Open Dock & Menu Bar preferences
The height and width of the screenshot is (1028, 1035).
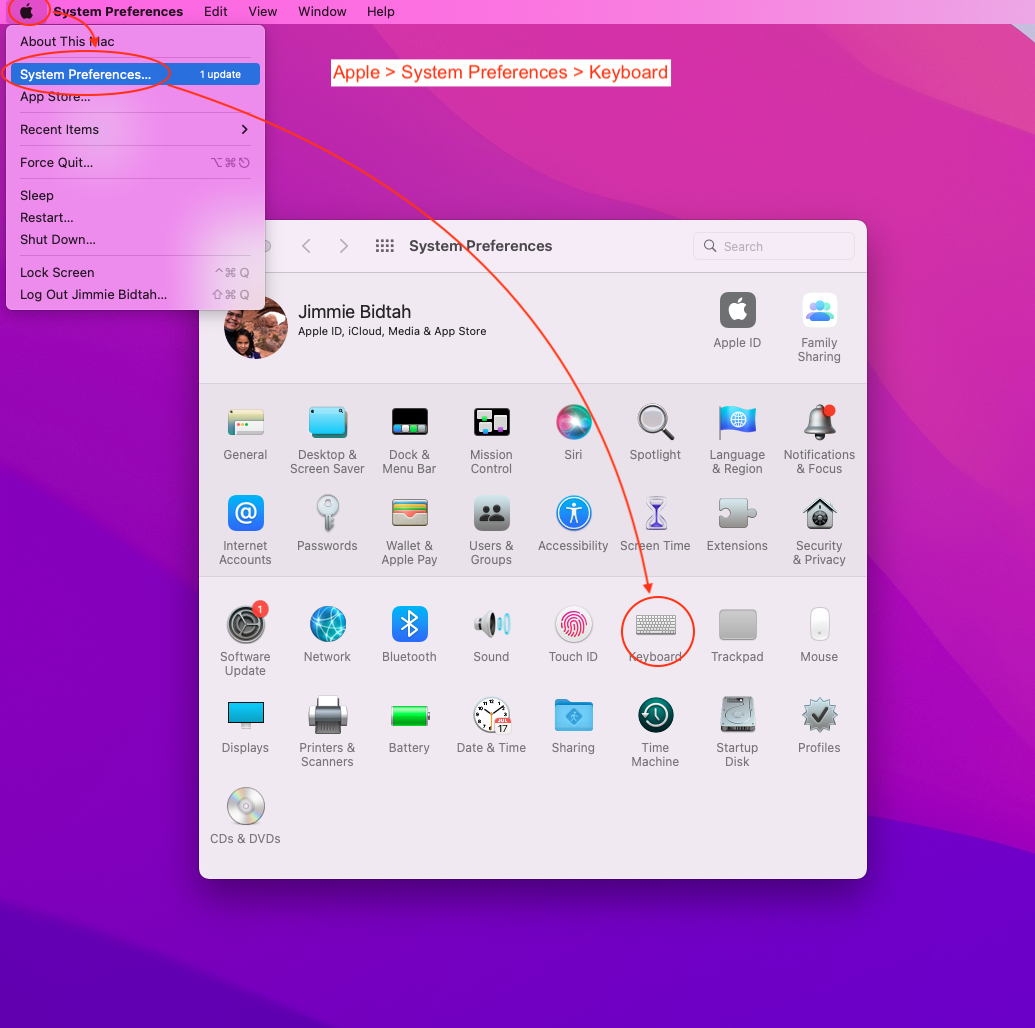tap(409, 440)
